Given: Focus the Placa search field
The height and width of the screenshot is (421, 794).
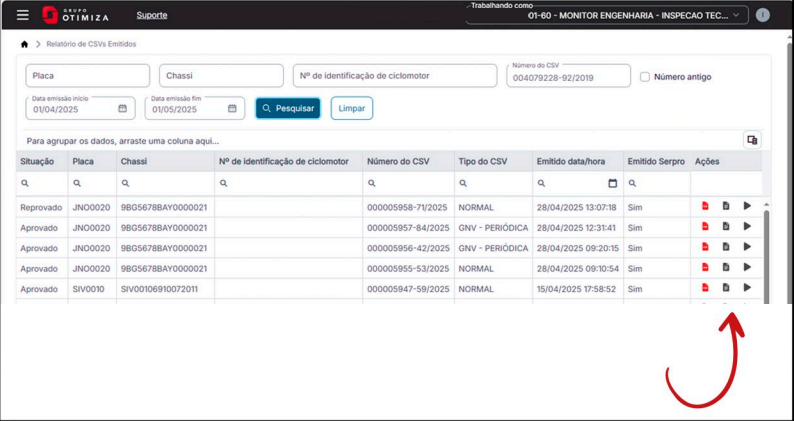Looking at the screenshot, I should 88,76.
